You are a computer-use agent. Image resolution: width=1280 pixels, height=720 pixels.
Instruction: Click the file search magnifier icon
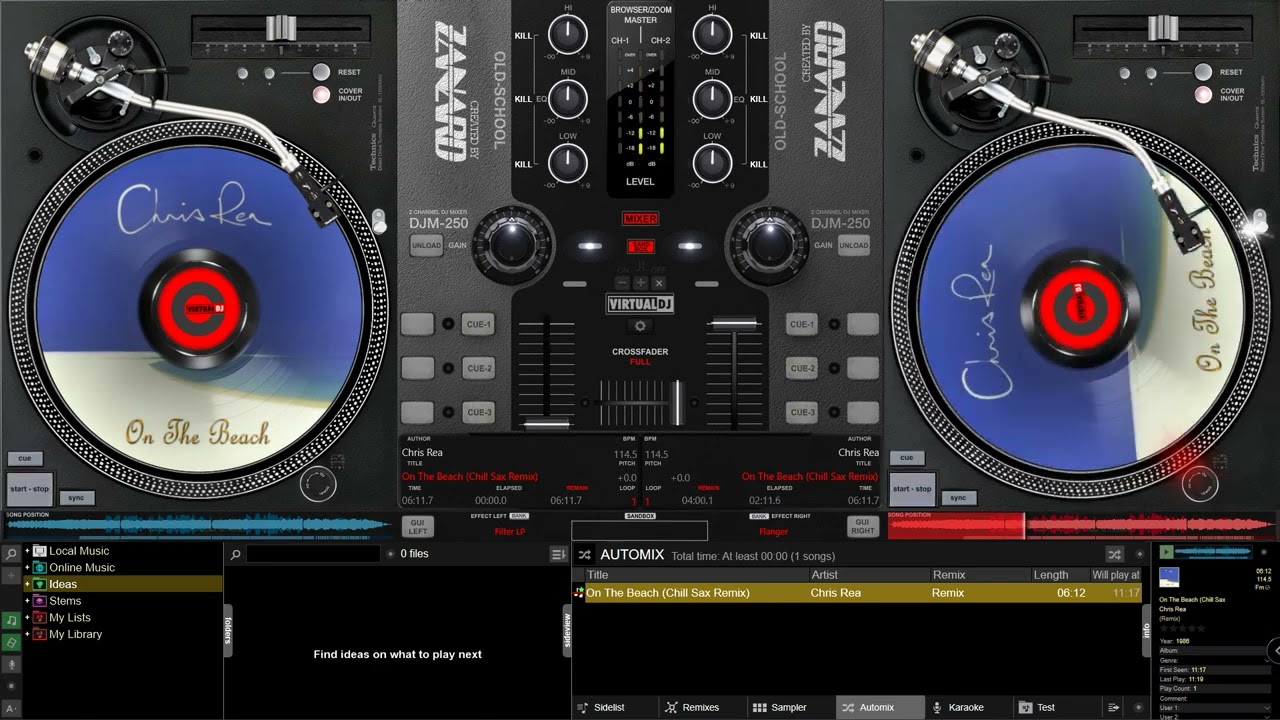(x=236, y=554)
